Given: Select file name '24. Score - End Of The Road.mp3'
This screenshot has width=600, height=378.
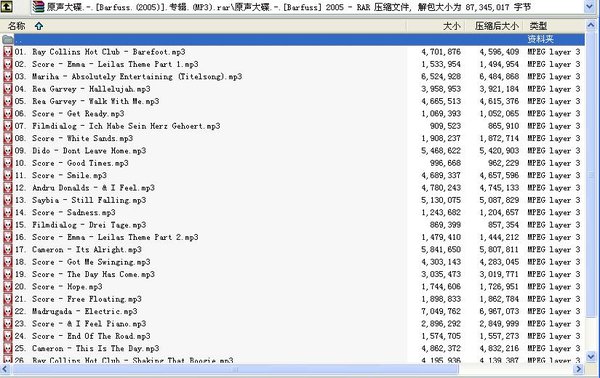Looking at the screenshot, I should (82, 336).
